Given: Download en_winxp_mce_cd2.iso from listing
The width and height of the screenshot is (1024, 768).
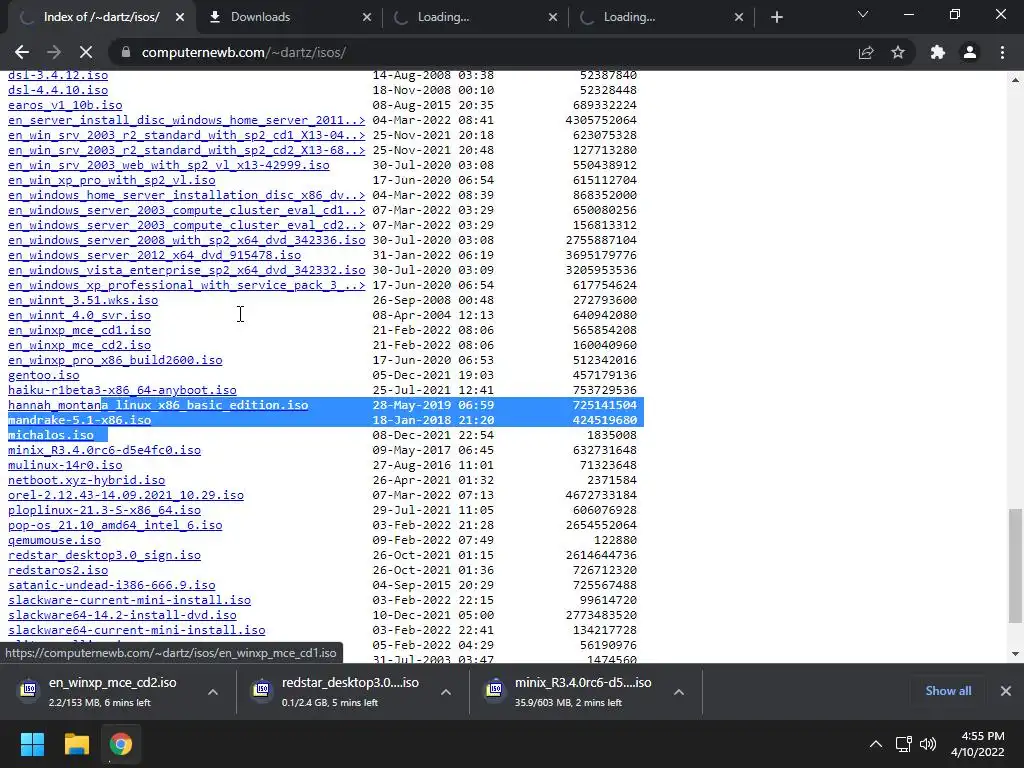Looking at the screenshot, I should tap(79, 345).
